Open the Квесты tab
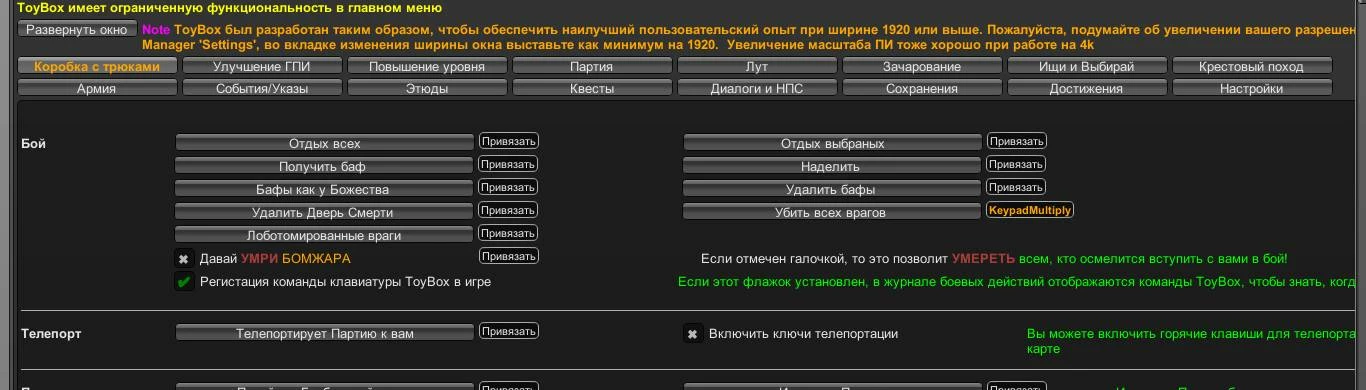Image resolution: width=1366 pixels, height=390 pixels. point(592,88)
